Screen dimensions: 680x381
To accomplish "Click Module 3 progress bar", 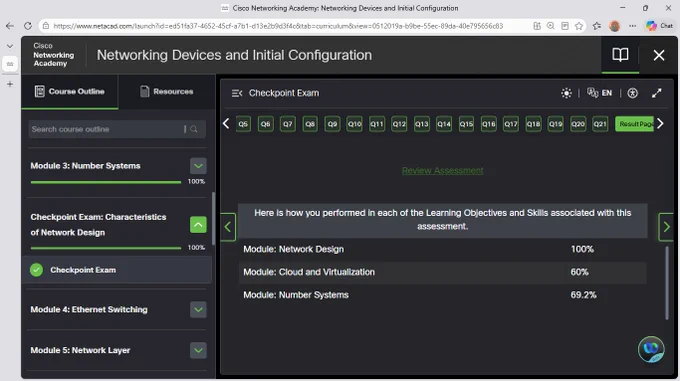I will 106,182.
